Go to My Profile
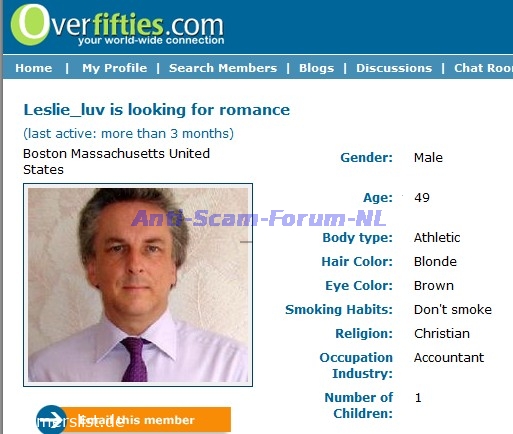 [114, 68]
